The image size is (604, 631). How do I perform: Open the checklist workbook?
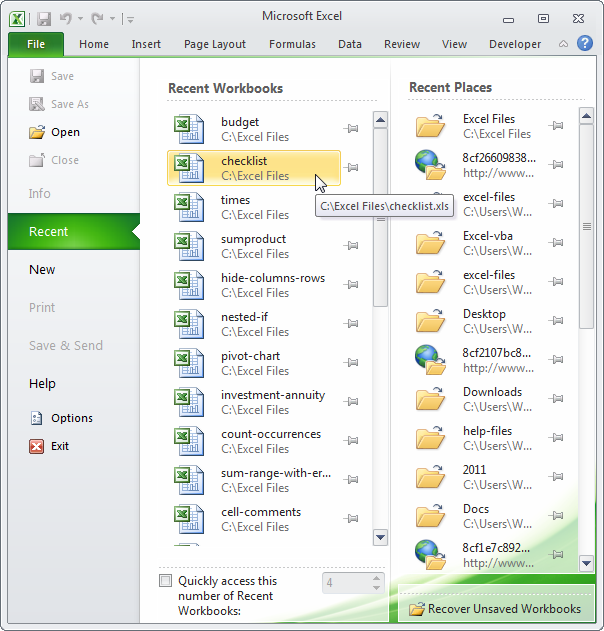(254, 168)
